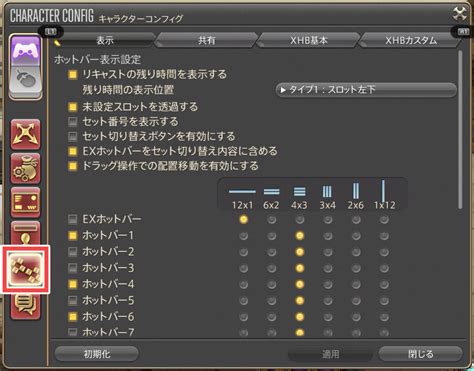Open 残り時間の表示位置 dropdown タイプ1：スロット左下
The image size is (474, 371).
(366, 90)
